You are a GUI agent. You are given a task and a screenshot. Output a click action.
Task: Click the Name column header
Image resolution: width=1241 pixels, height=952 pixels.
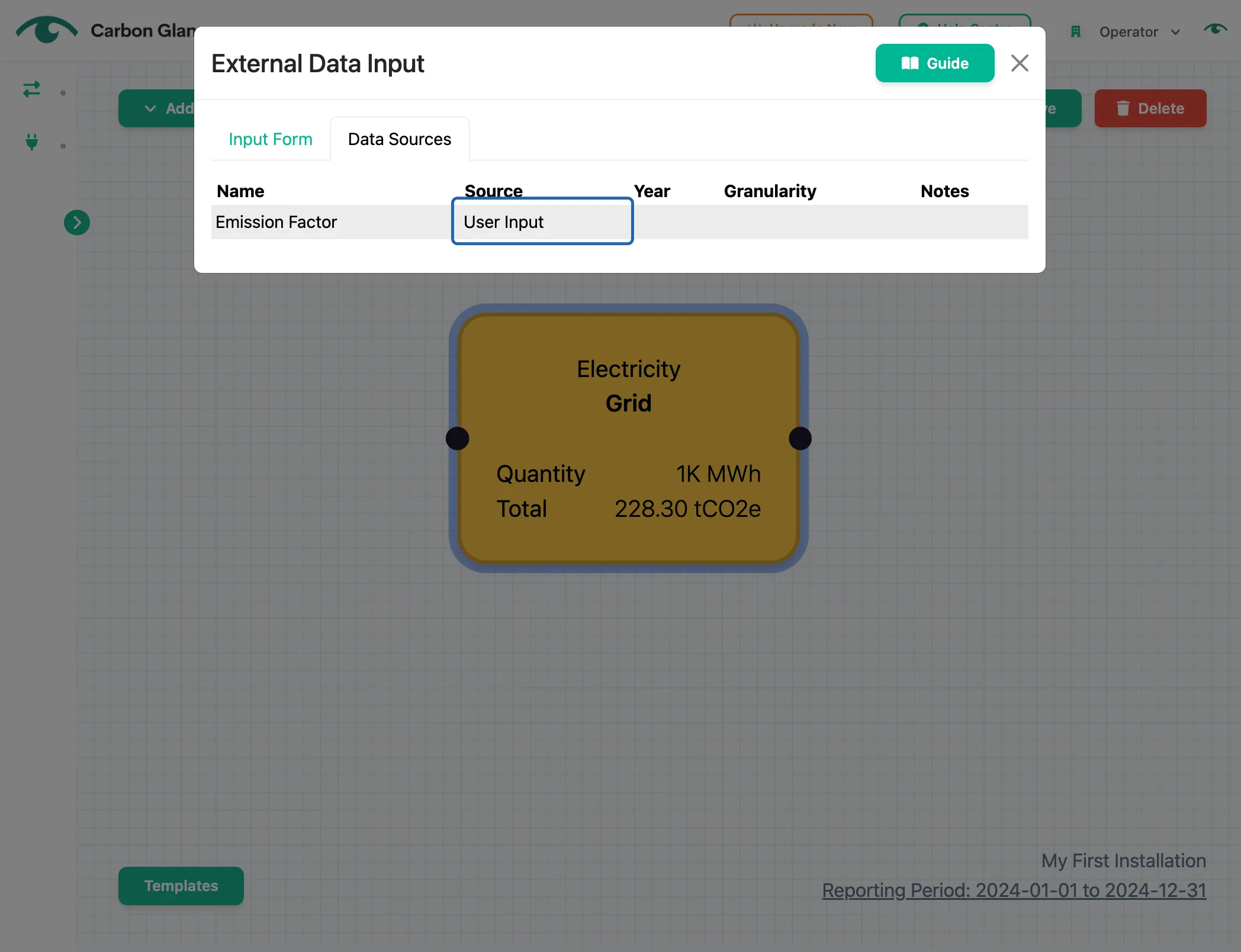click(240, 191)
